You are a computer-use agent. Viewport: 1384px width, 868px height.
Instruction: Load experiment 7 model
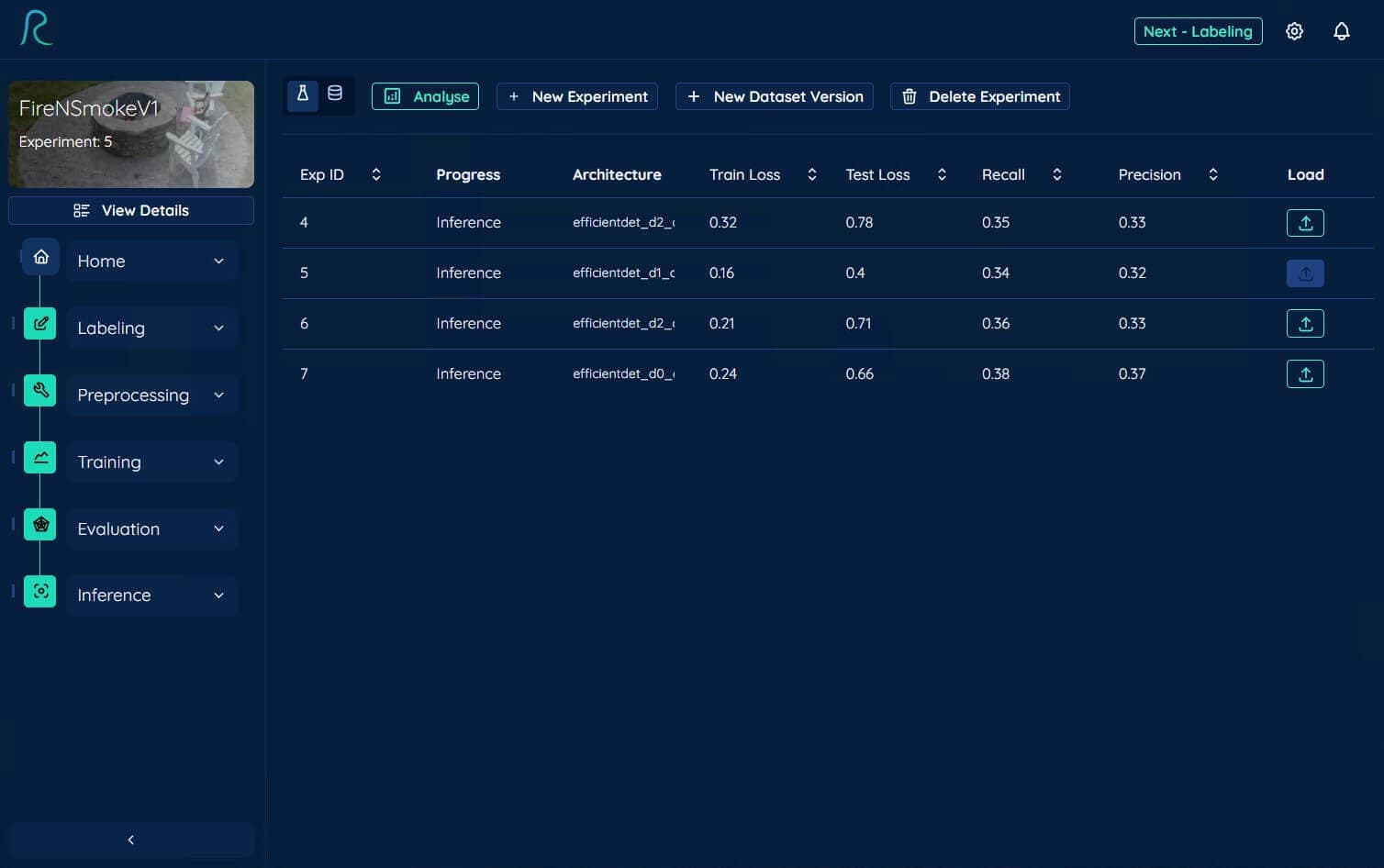[x=1304, y=374]
